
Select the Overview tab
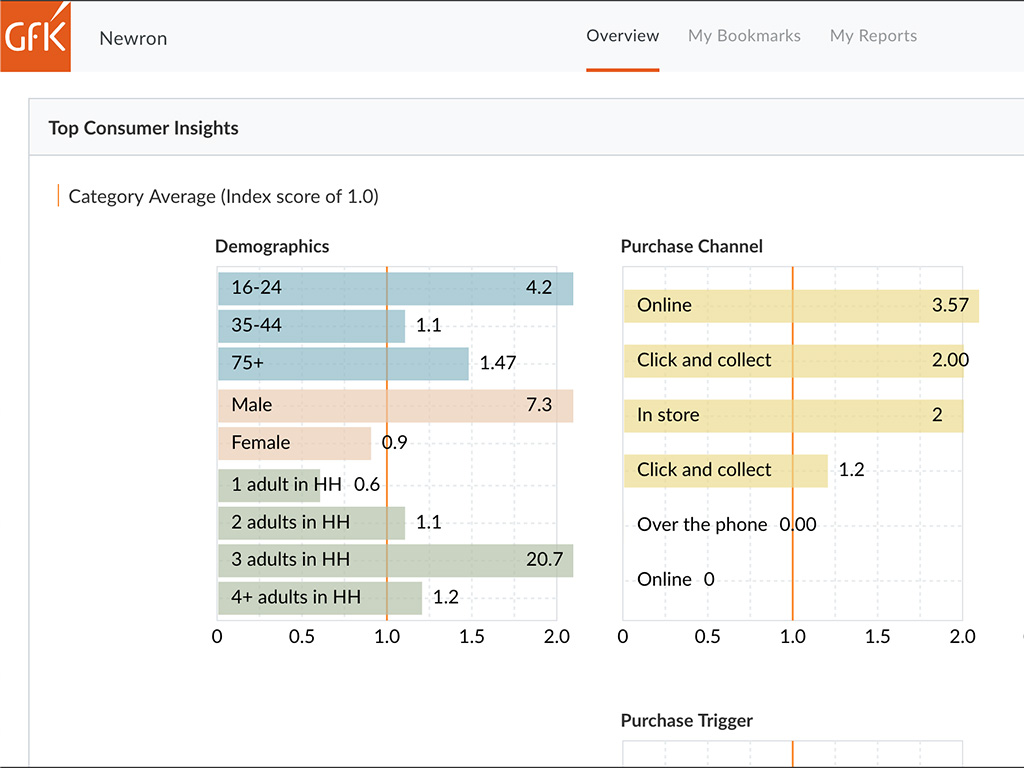tap(622, 36)
